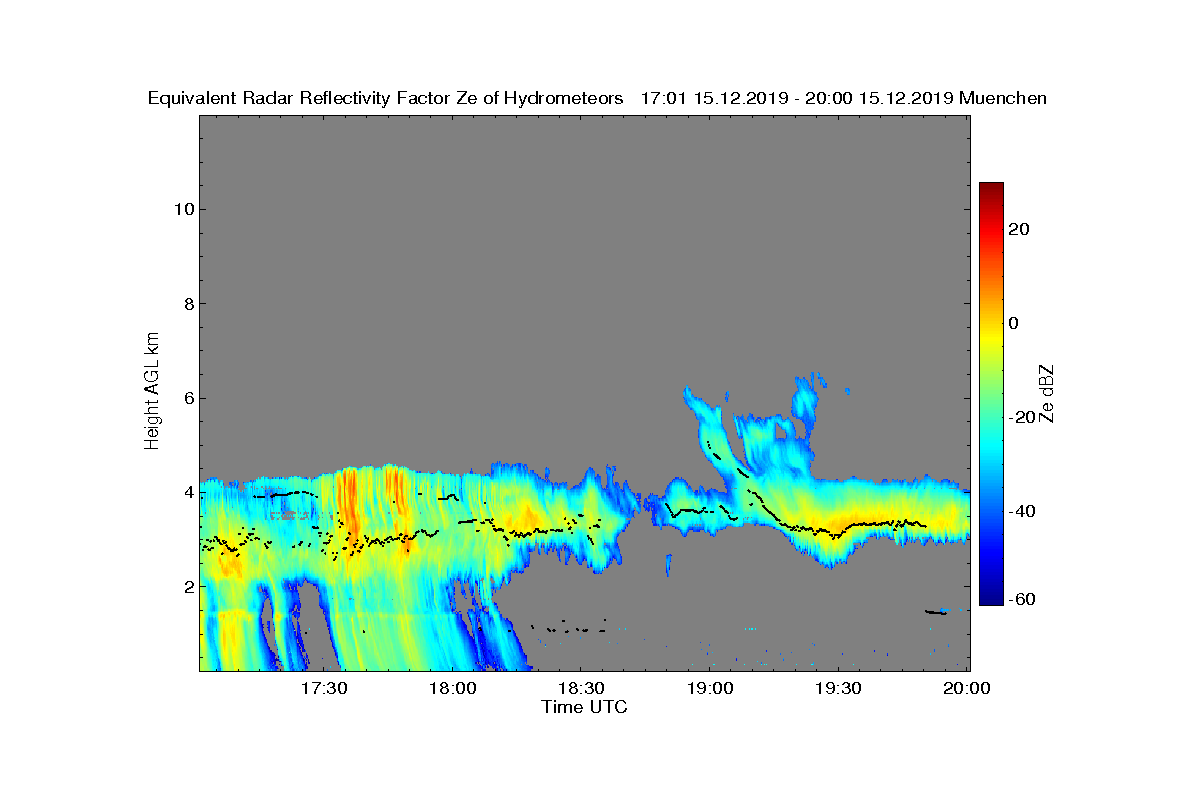Click the colorbar tick label 0
1200x800 pixels.
(1015, 323)
